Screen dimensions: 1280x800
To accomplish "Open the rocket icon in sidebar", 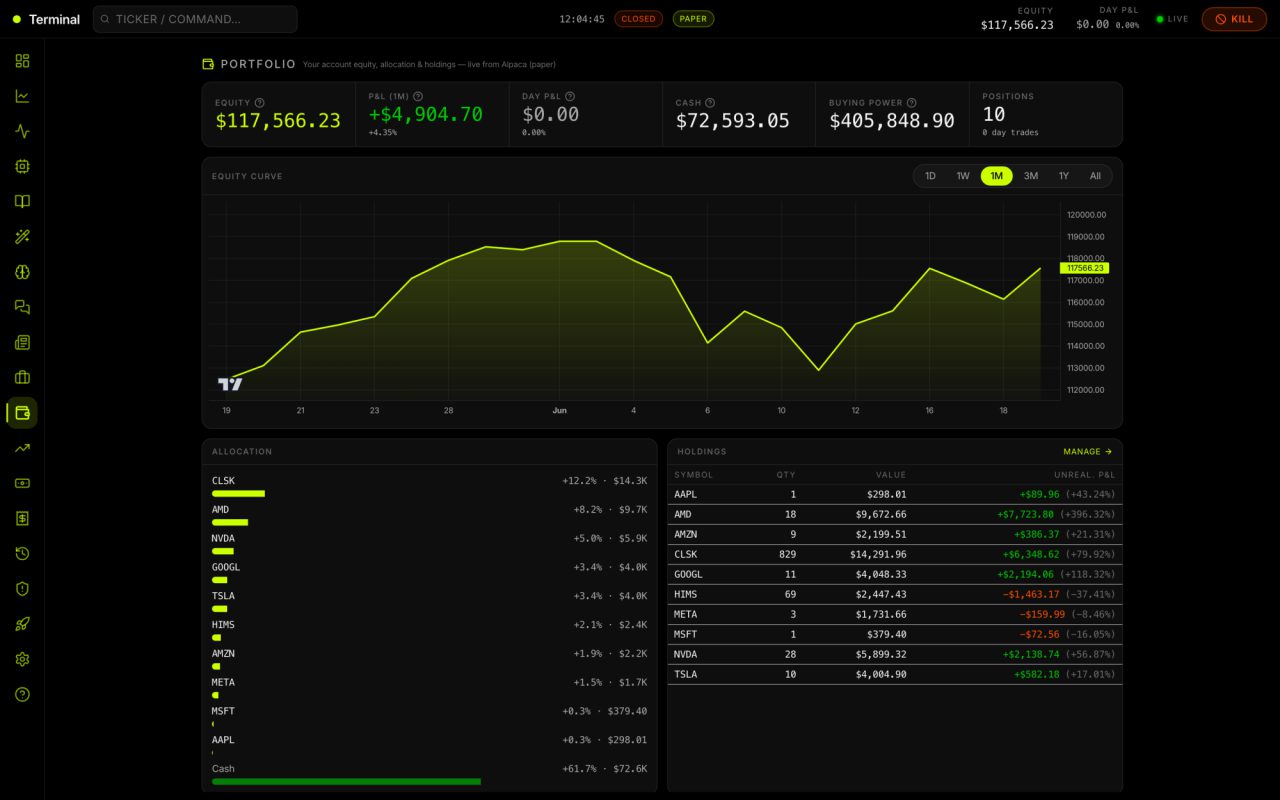I will tap(22, 624).
